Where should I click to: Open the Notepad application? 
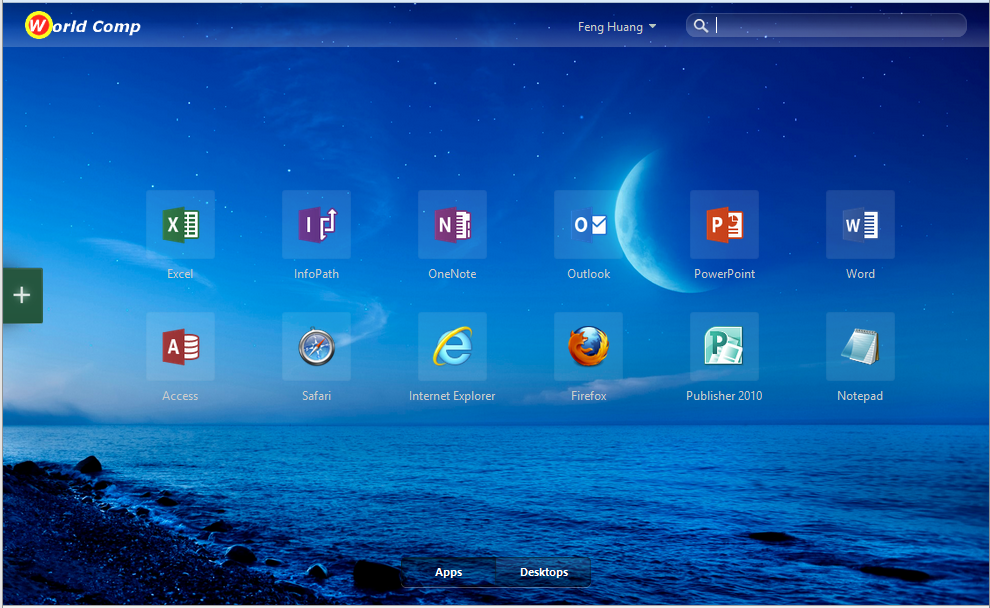(860, 347)
